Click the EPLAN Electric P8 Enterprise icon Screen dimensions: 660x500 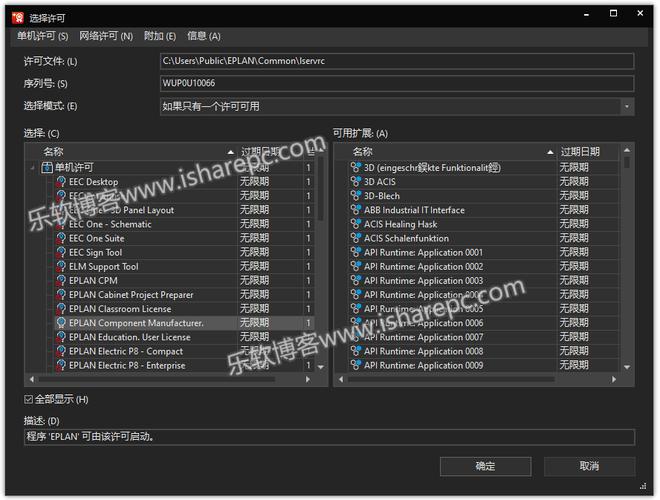(x=61, y=365)
